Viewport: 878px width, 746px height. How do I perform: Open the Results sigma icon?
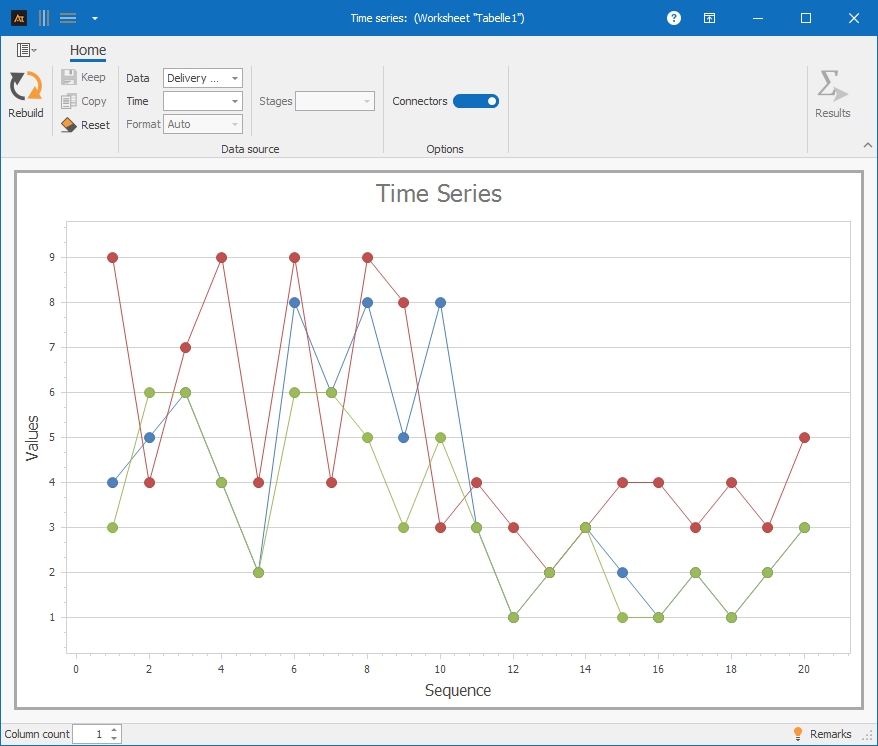pos(831,86)
